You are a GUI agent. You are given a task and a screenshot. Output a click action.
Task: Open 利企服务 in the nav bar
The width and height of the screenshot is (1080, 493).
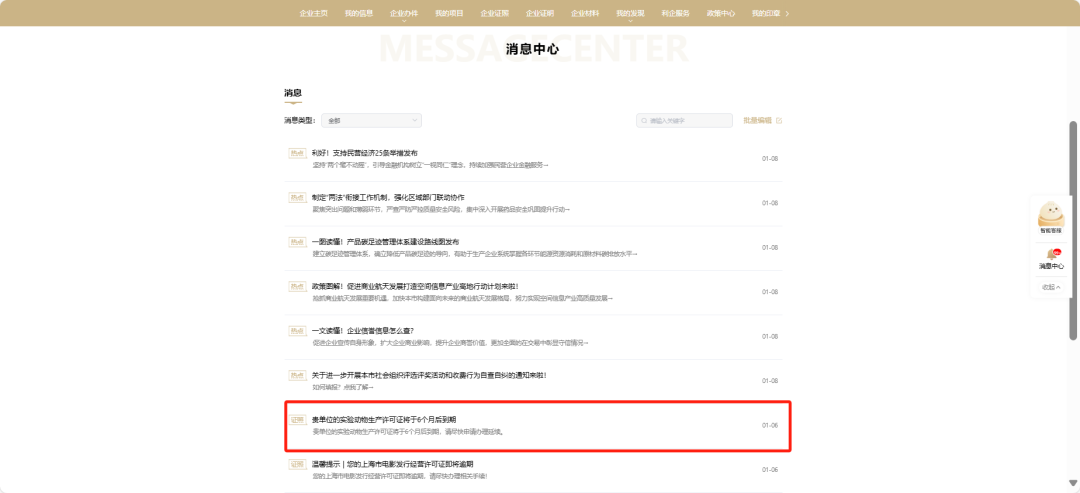point(675,13)
